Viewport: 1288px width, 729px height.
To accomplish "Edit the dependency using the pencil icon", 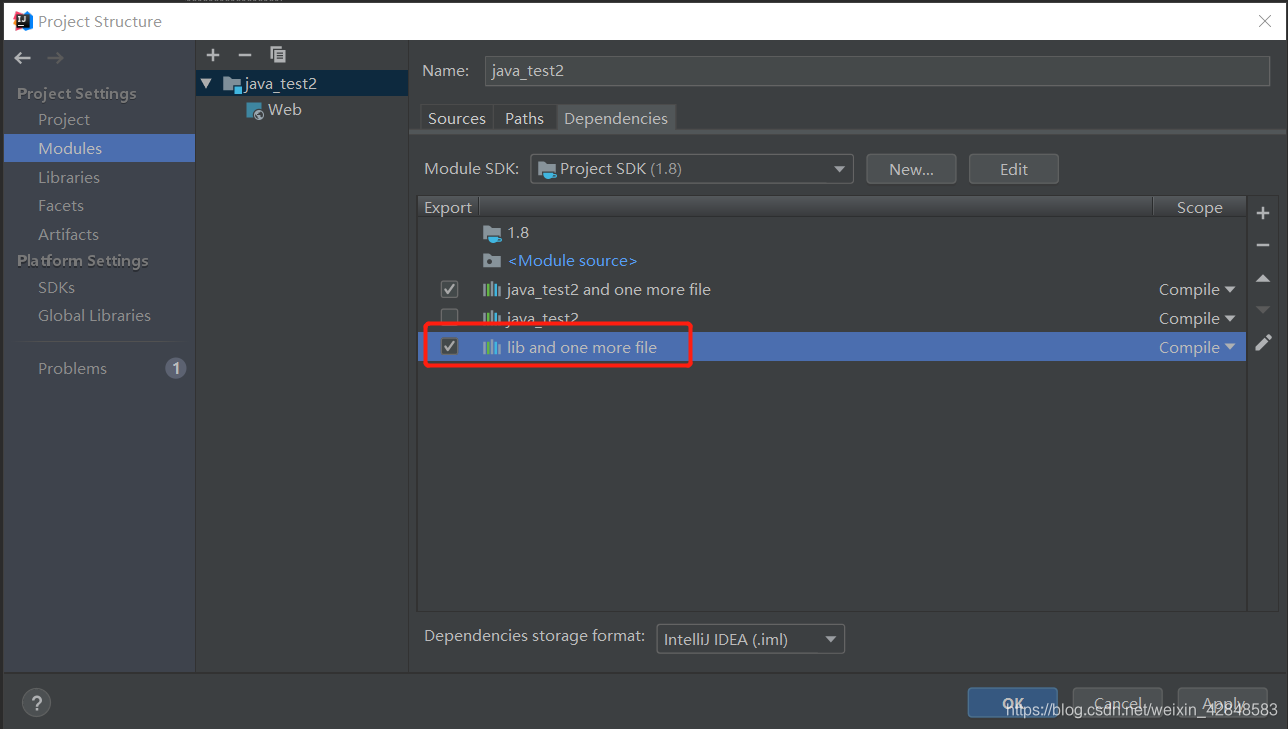I will pyautogui.click(x=1262, y=342).
